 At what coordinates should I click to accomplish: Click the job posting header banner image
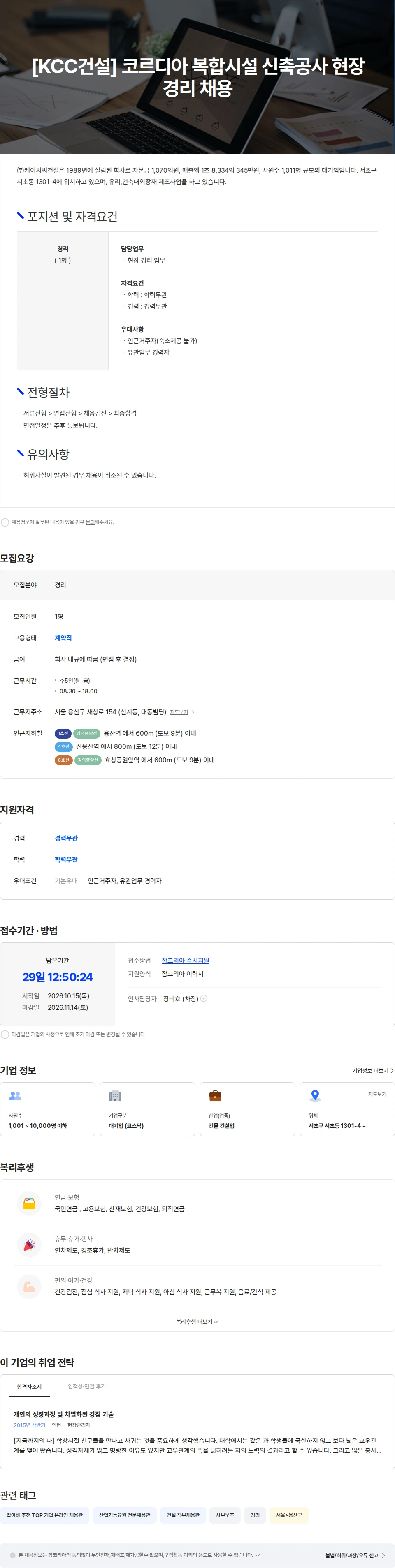click(x=197, y=77)
